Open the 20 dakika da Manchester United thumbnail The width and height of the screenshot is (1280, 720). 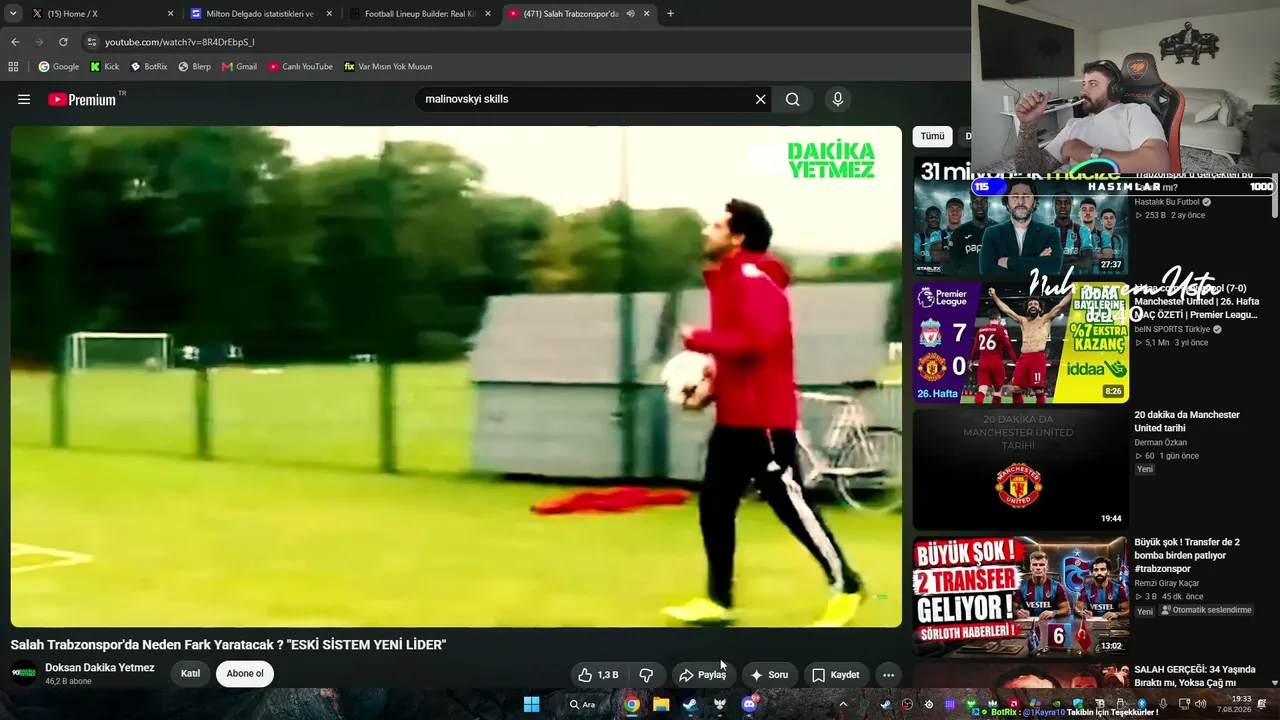point(1020,469)
